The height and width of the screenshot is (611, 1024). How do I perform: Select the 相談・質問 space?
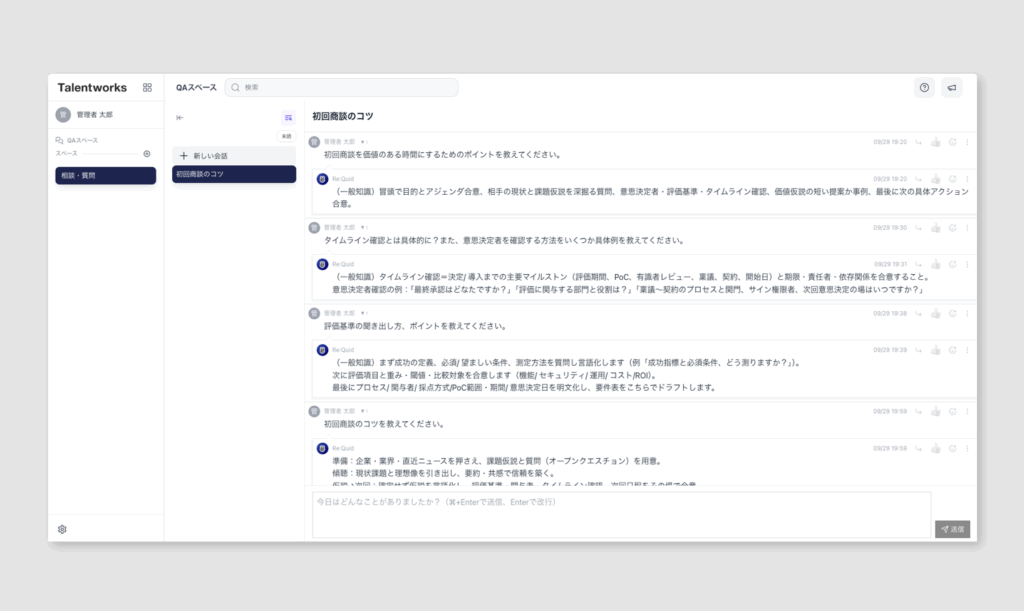coord(105,176)
